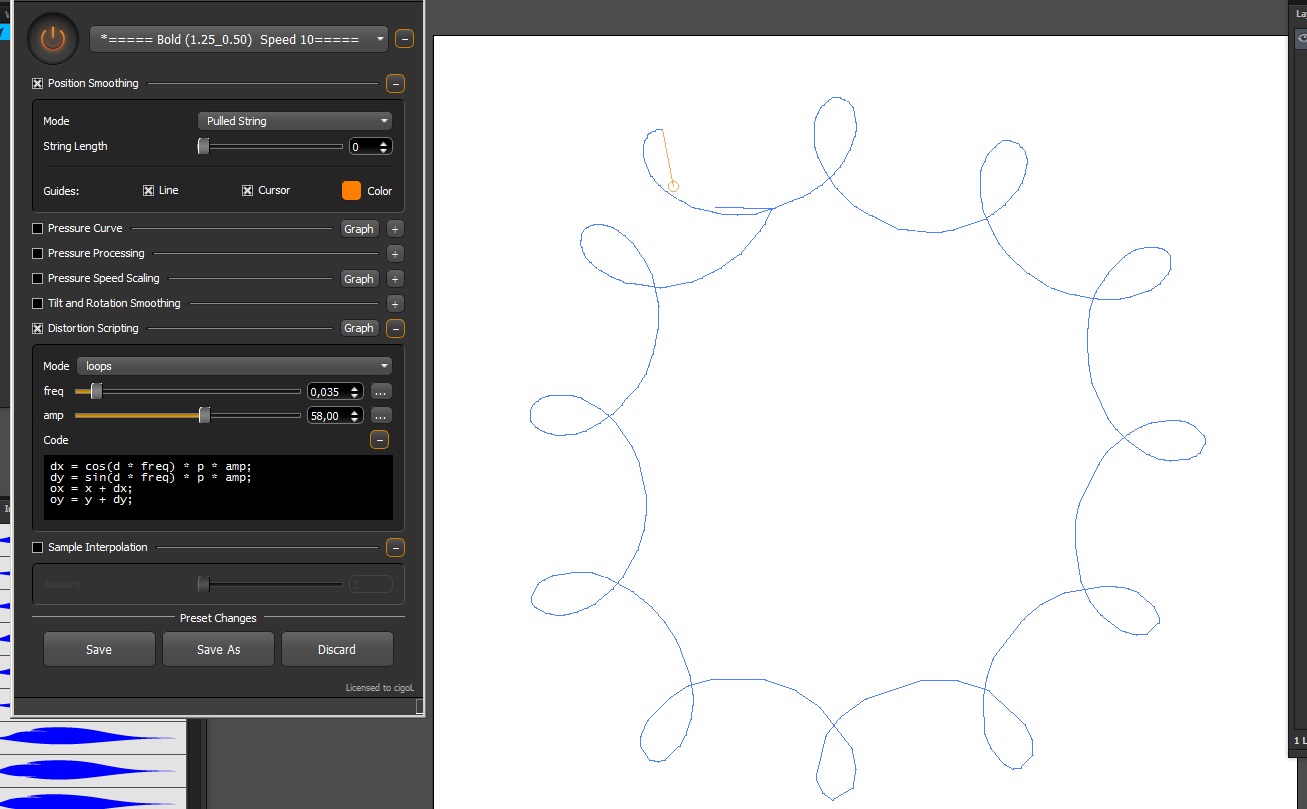Enable the Sample Interpolation checkbox
This screenshot has width=1307, height=809.
point(38,548)
